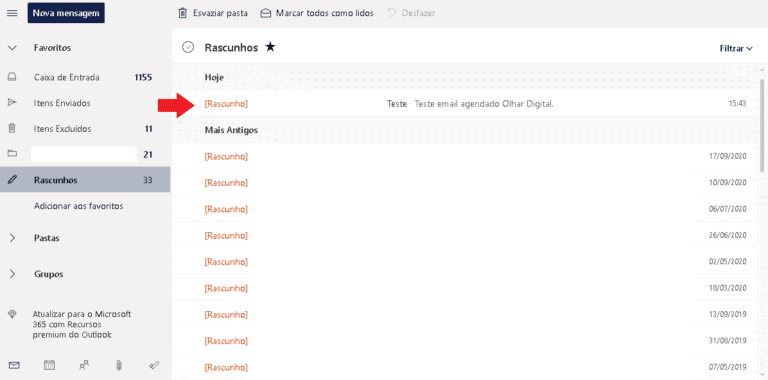Click Marcar todos como lidos
Image resolution: width=768 pixels, height=380 pixels.
point(317,13)
